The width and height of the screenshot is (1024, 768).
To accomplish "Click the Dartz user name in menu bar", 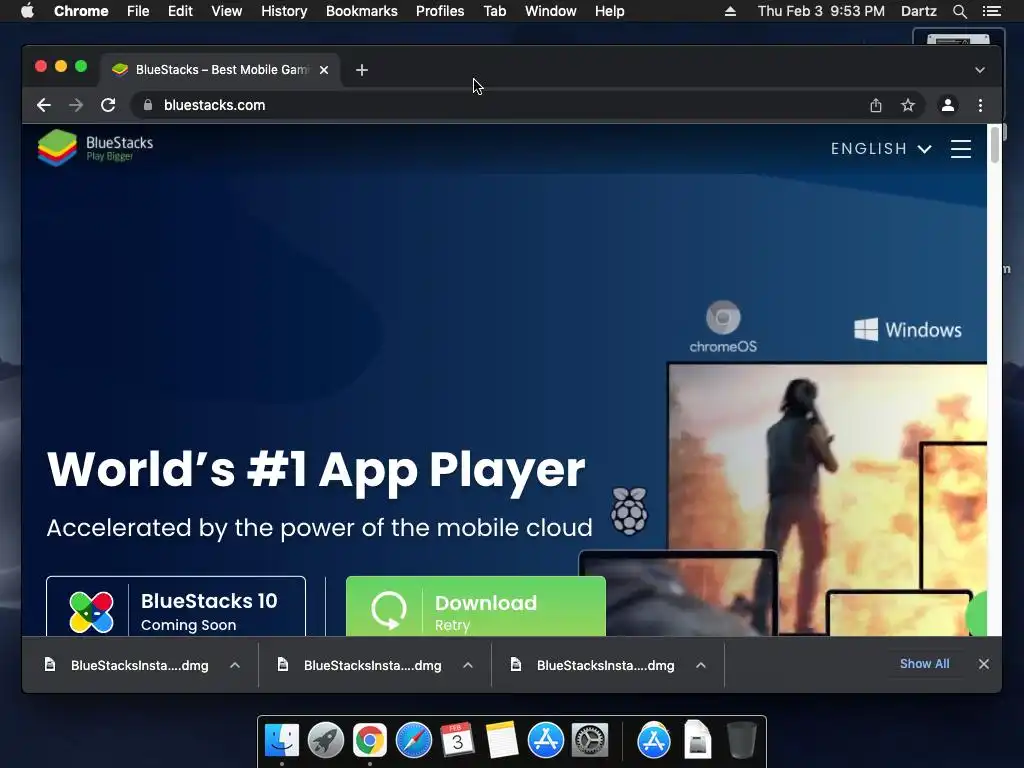I will click(918, 11).
